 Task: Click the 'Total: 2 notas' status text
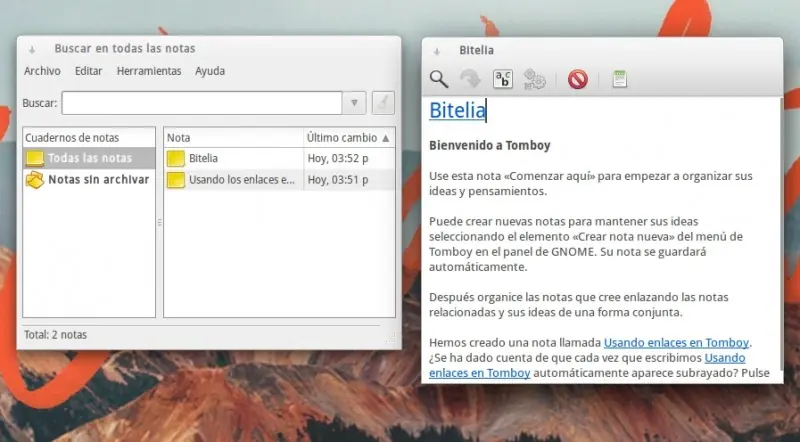pos(56,335)
